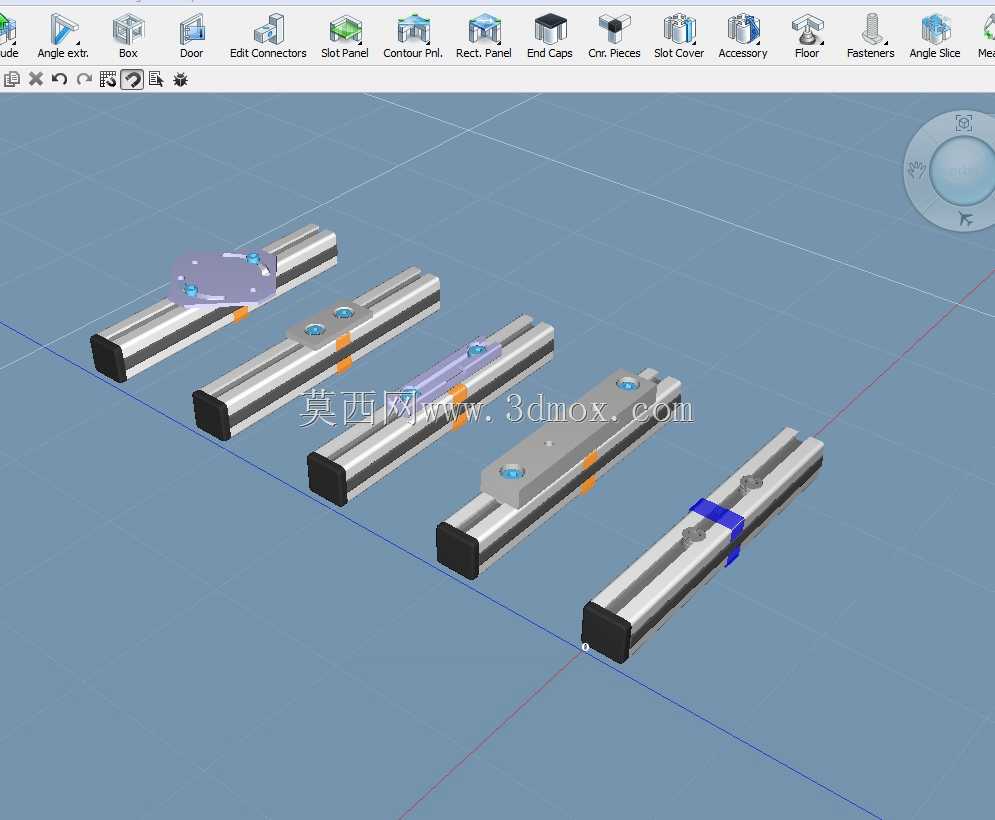995x820 pixels.
Task: Toggle the bug debug icon
Action: pyautogui.click(x=180, y=79)
